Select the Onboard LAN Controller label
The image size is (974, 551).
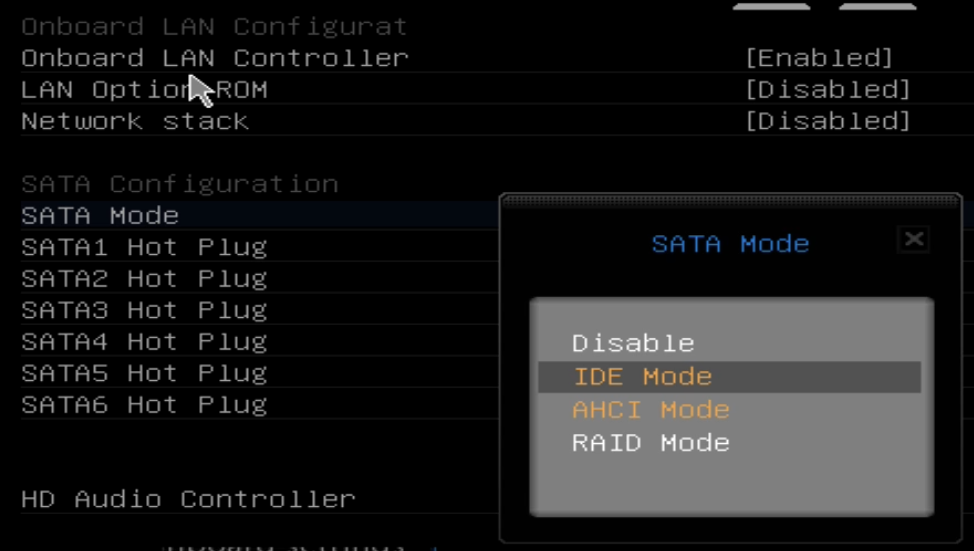pyautogui.click(x=214, y=58)
